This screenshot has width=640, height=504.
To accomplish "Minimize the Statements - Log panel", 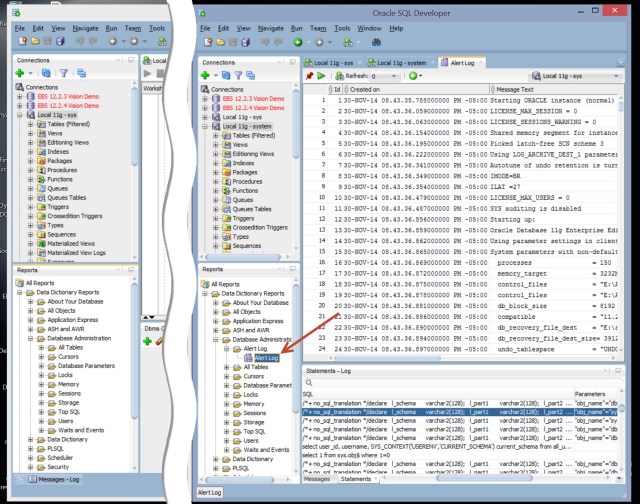I will [x=618, y=371].
